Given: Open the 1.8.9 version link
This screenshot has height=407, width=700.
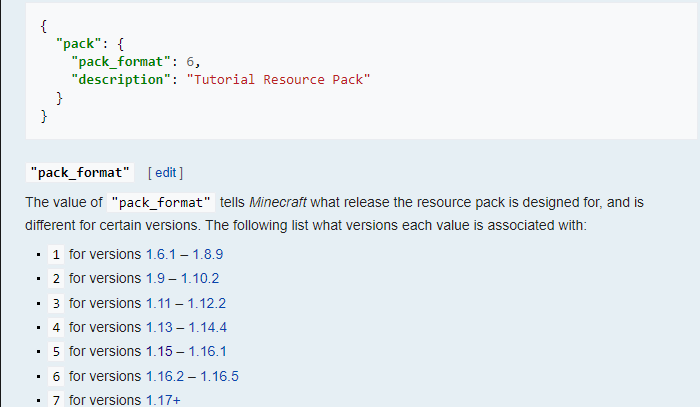Looking at the screenshot, I should [x=208, y=254].
